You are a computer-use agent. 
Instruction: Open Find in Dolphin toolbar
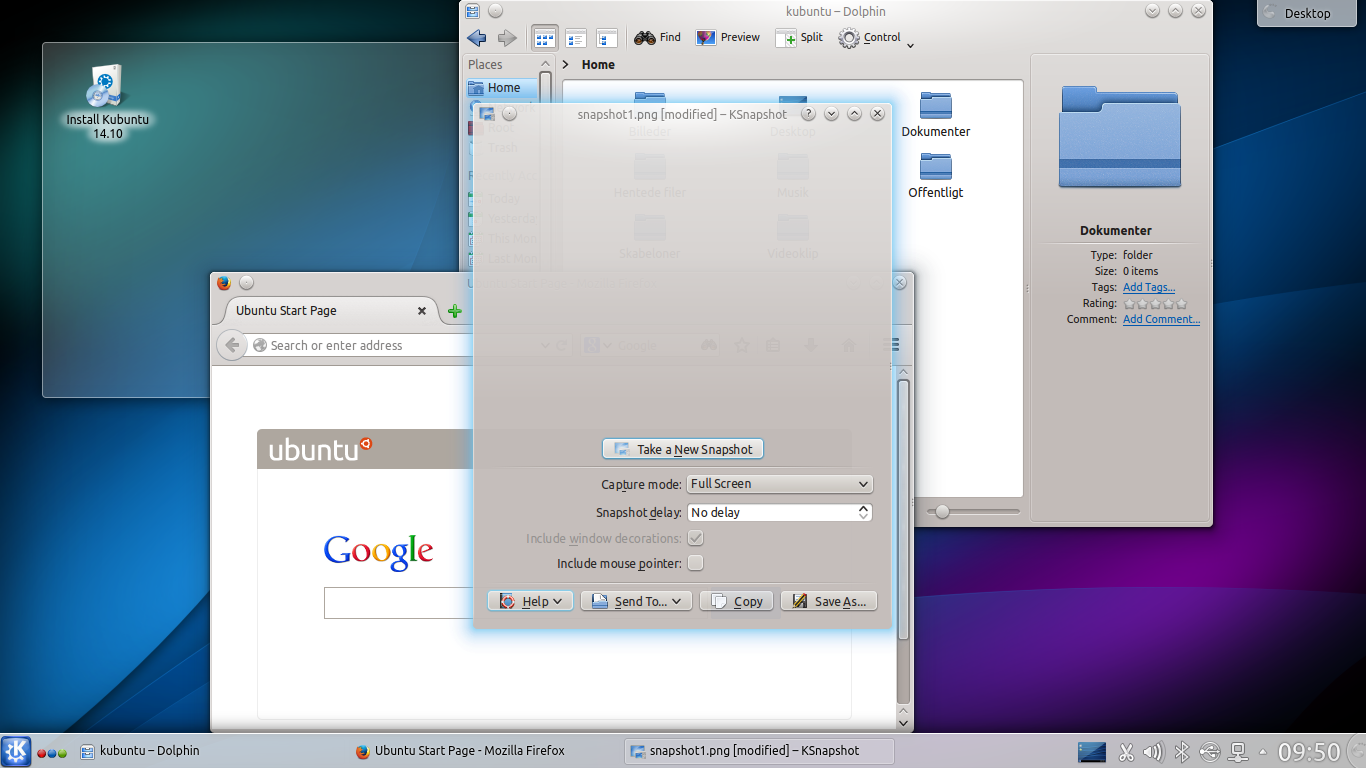[x=657, y=38]
